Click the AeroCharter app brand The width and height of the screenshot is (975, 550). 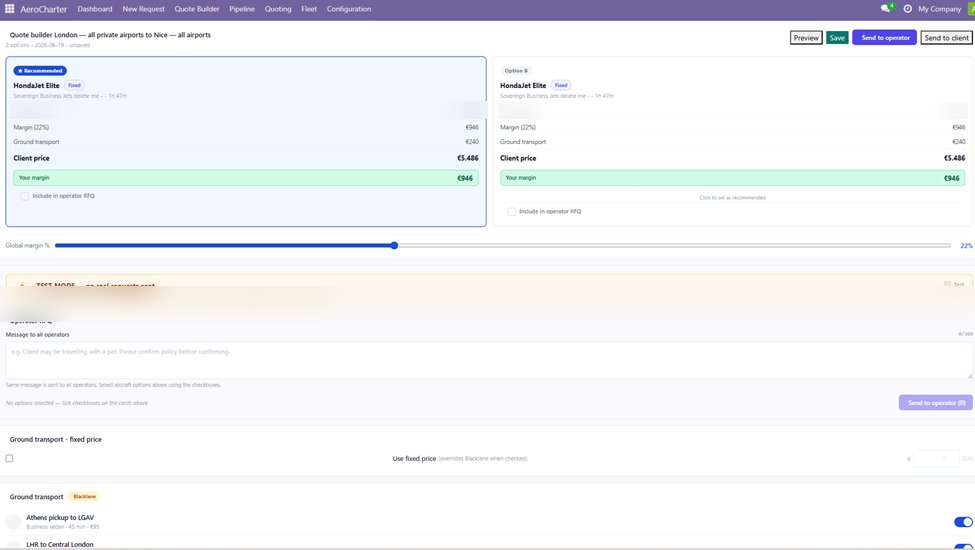[x=44, y=9]
